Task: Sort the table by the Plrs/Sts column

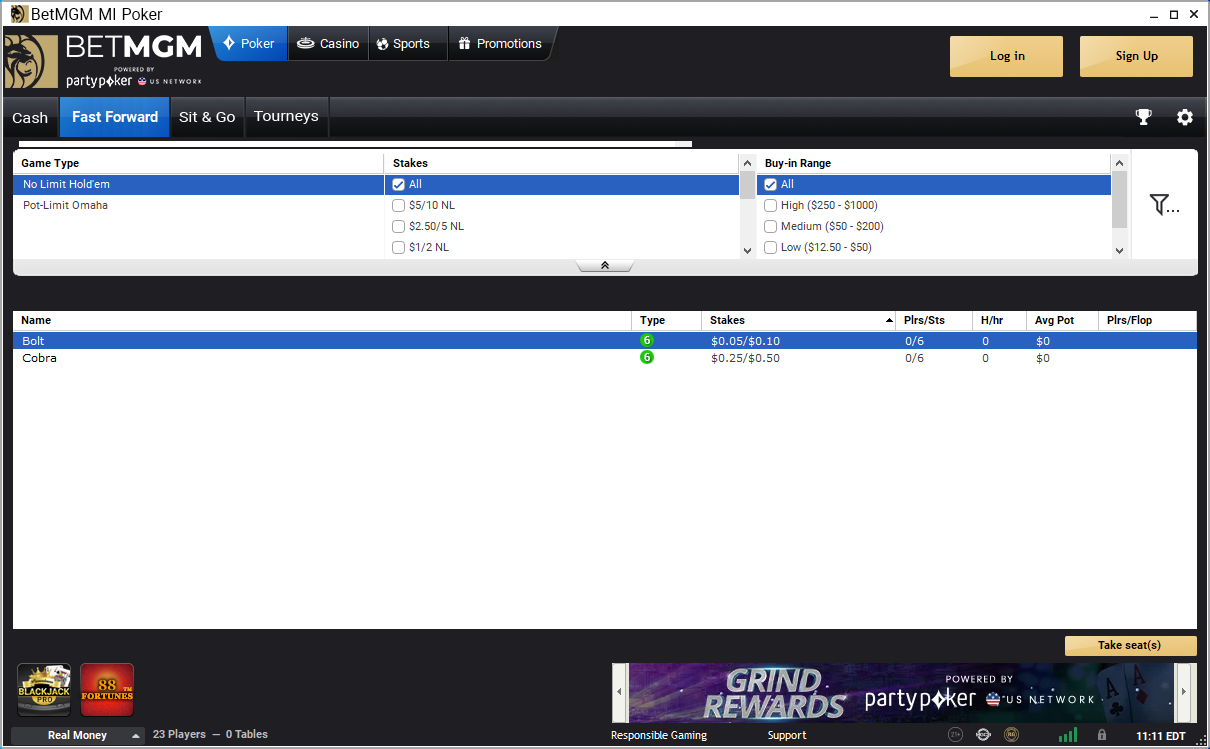Action: (933, 320)
